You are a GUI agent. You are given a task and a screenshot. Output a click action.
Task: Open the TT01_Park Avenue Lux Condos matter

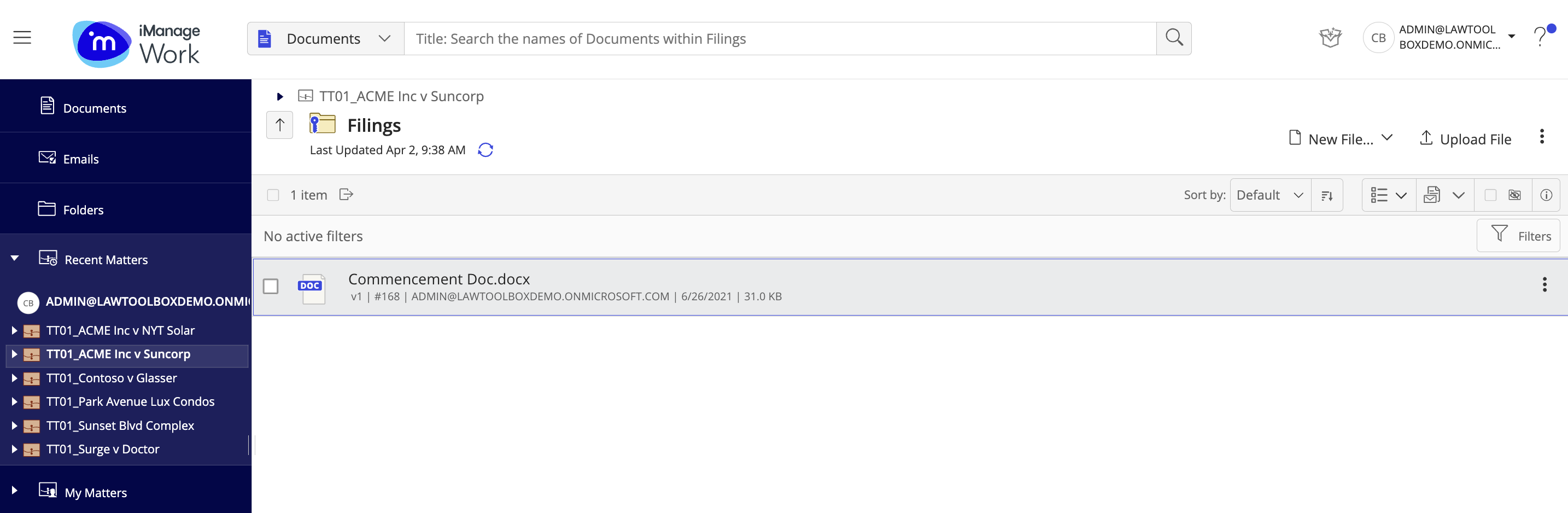click(x=130, y=401)
